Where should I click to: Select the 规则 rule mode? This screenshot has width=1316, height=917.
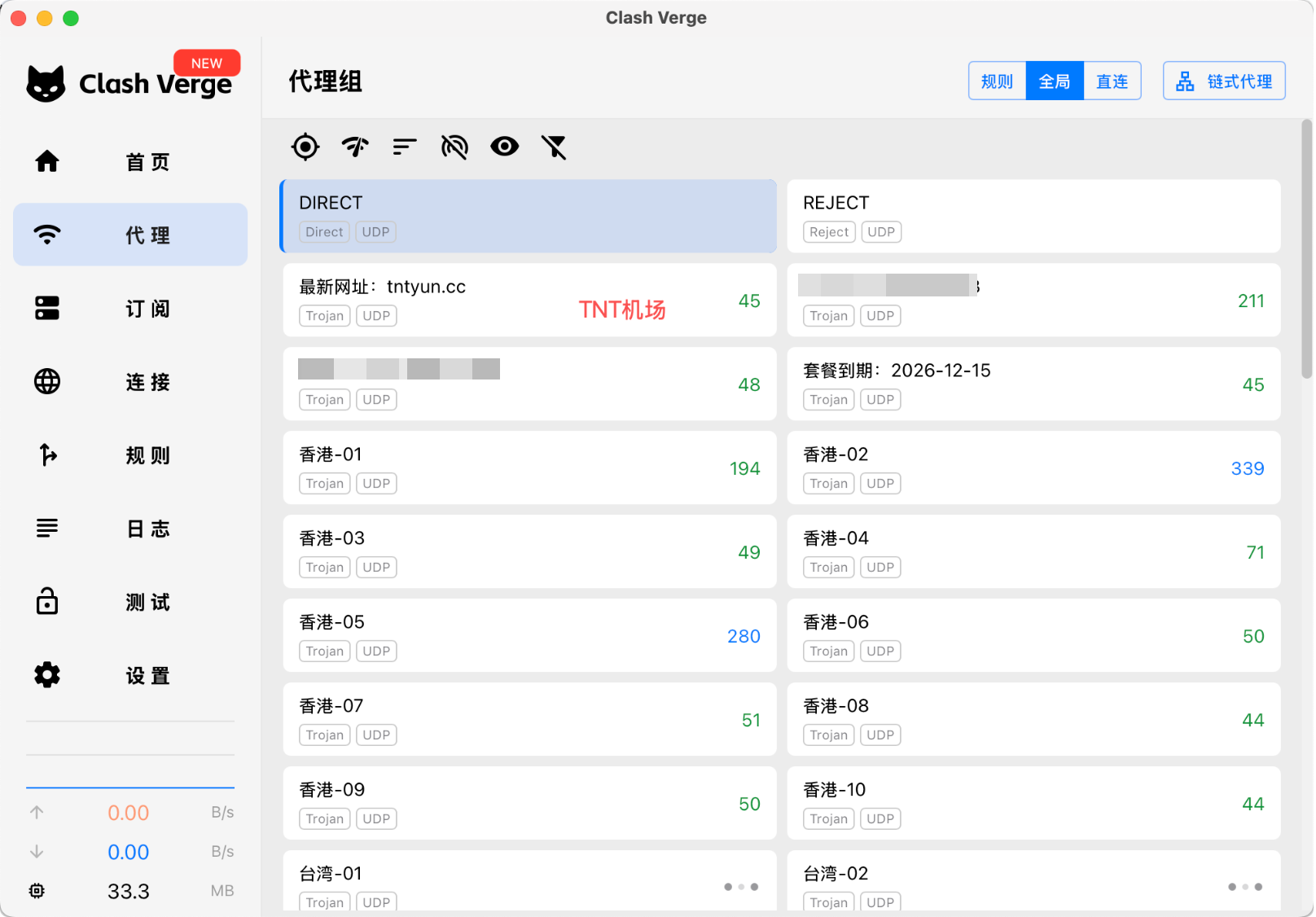[x=997, y=81]
